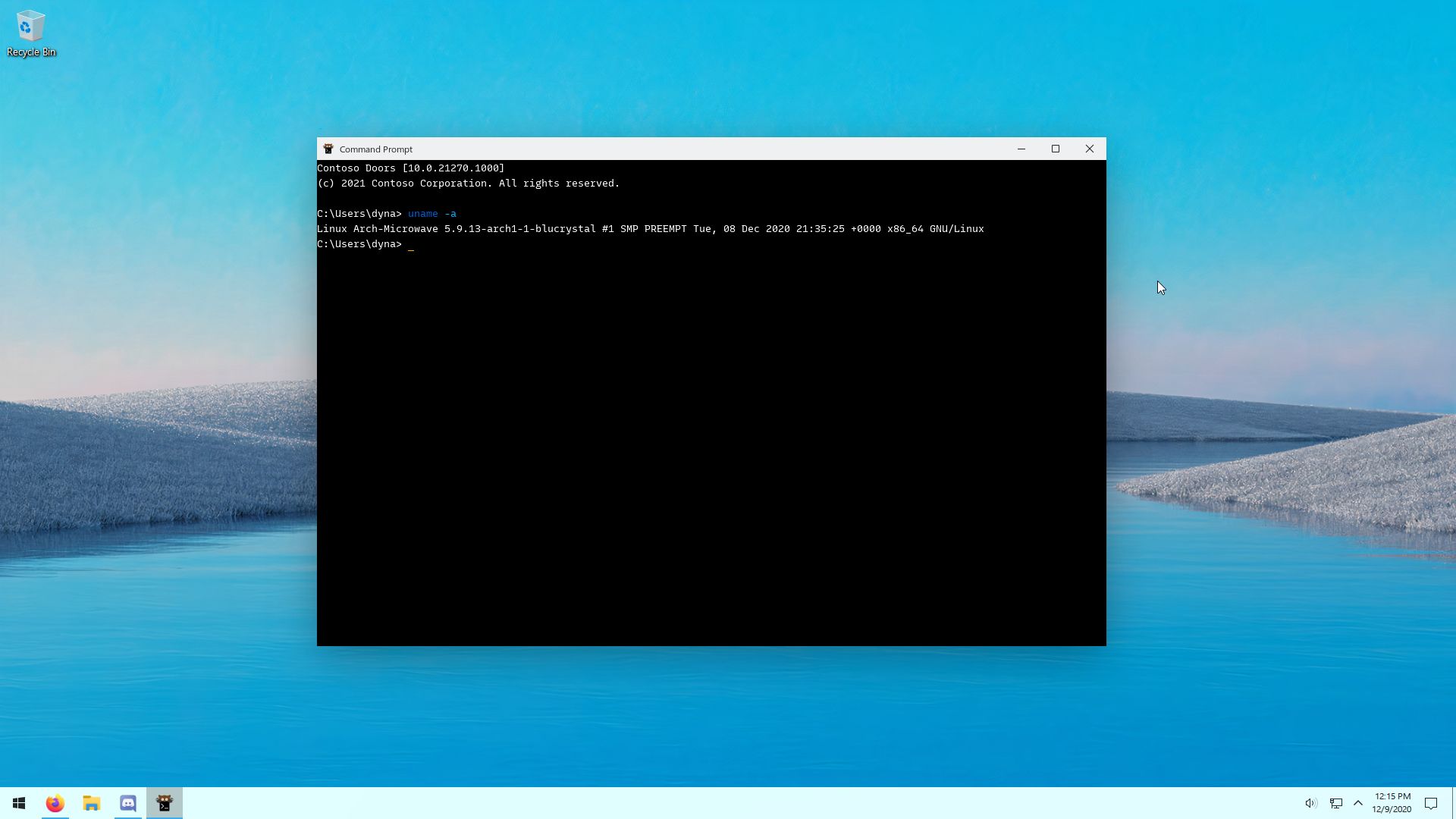1456x819 pixels.
Task: Open the Start menu
Action: (x=18, y=803)
